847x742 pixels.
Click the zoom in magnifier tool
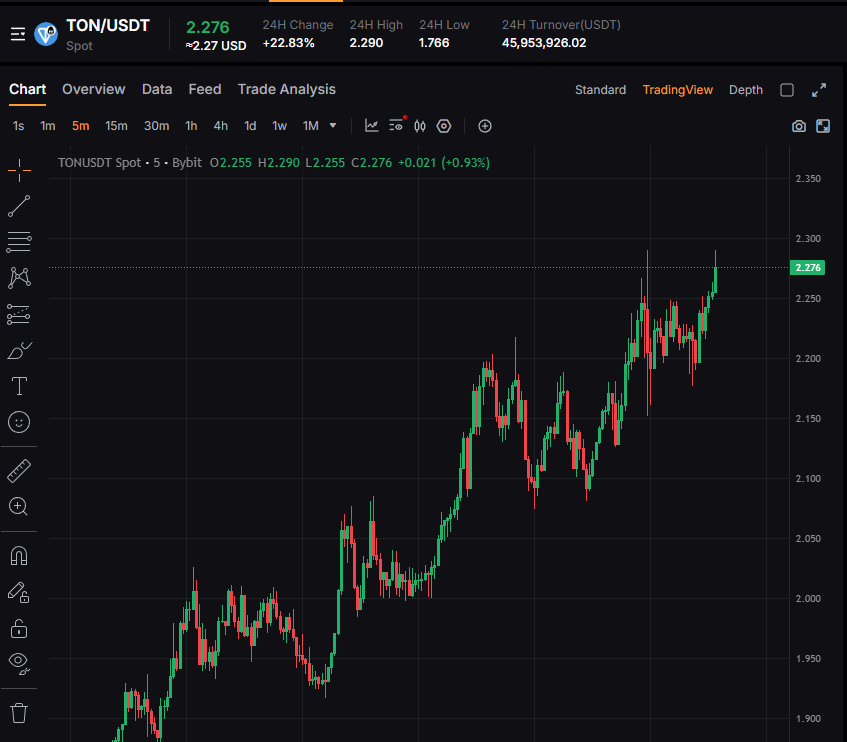(19, 507)
